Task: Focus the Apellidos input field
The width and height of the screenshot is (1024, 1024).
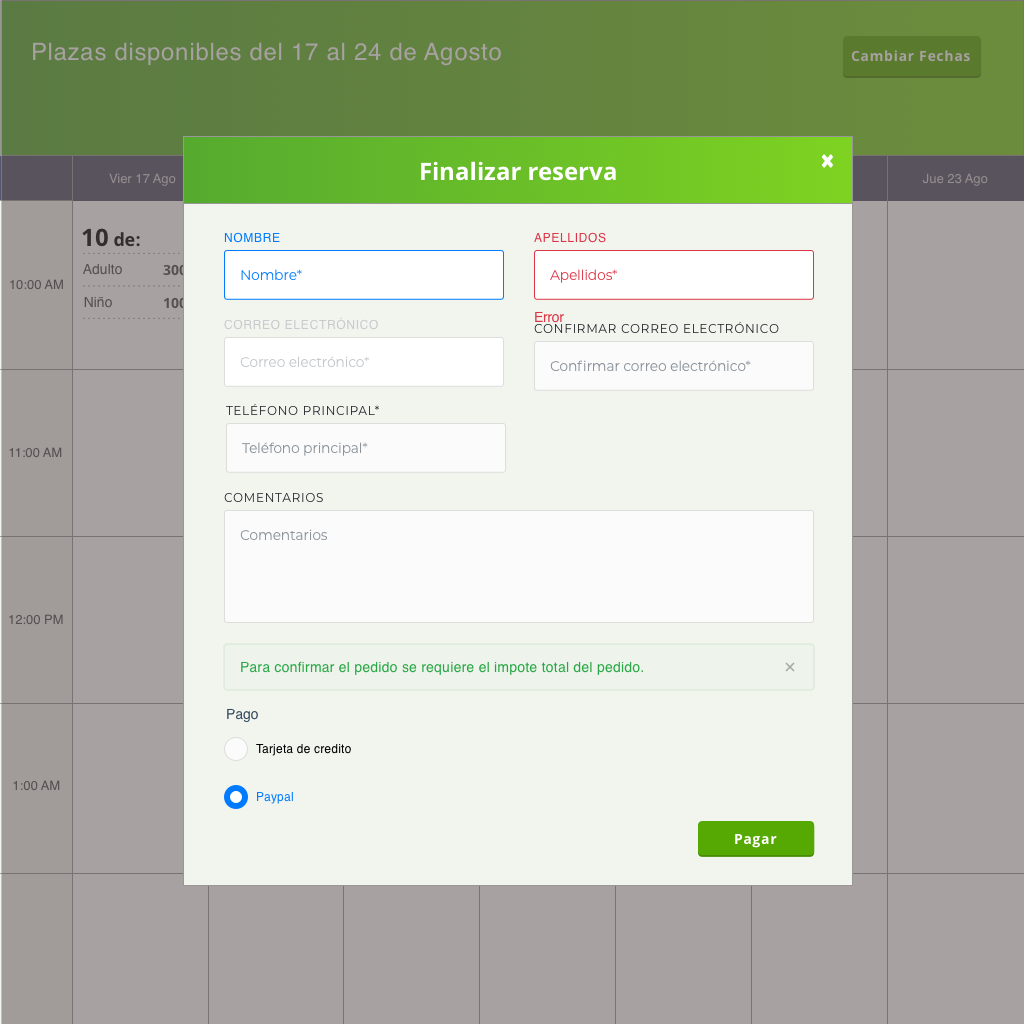Action: [673, 275]
